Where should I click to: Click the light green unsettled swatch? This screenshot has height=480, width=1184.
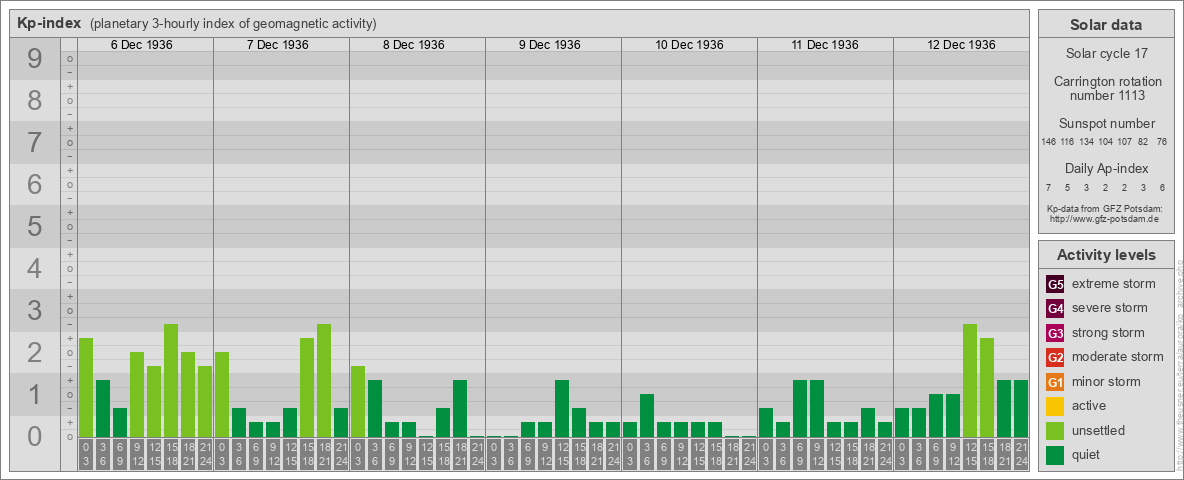click(x=1055, y=430)
